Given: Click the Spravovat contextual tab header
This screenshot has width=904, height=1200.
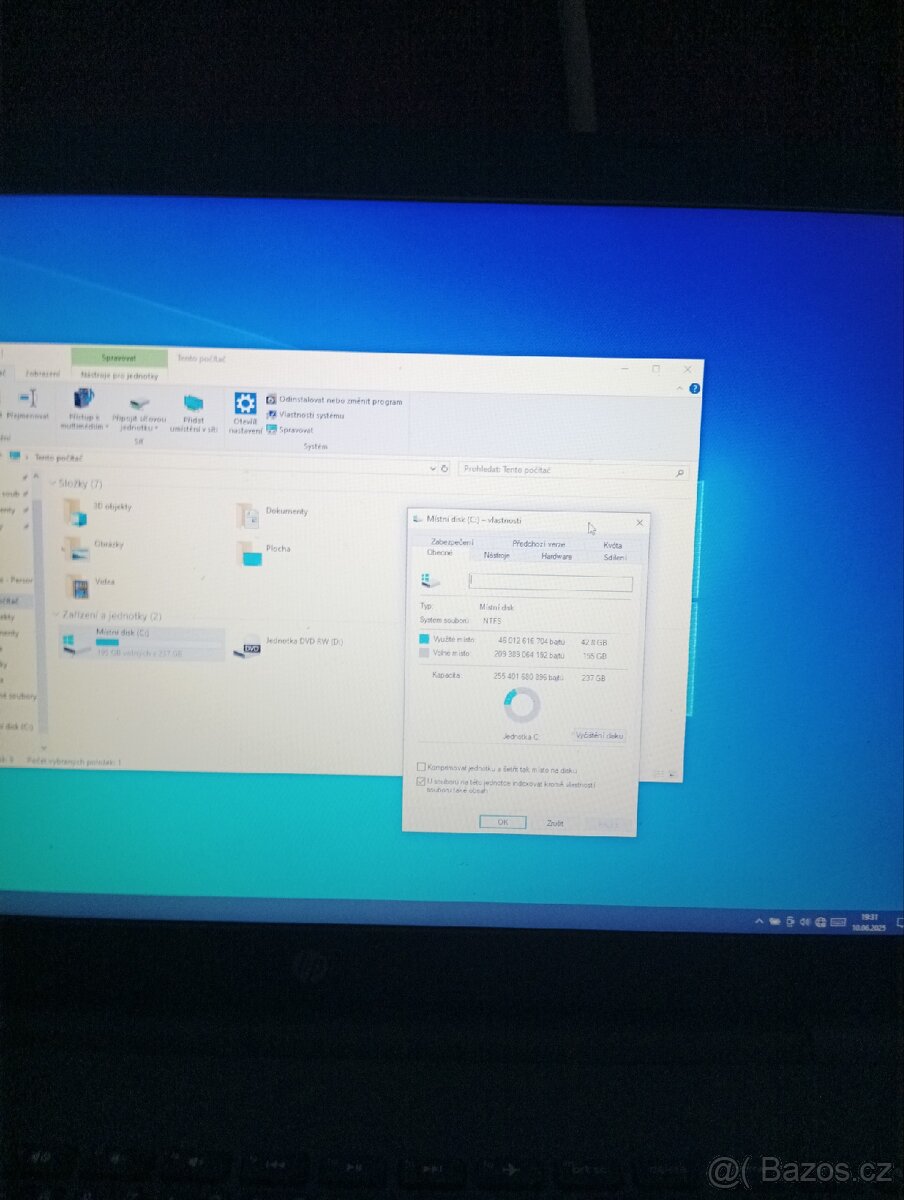Looking at the screenshot, I should pos(119,357).
